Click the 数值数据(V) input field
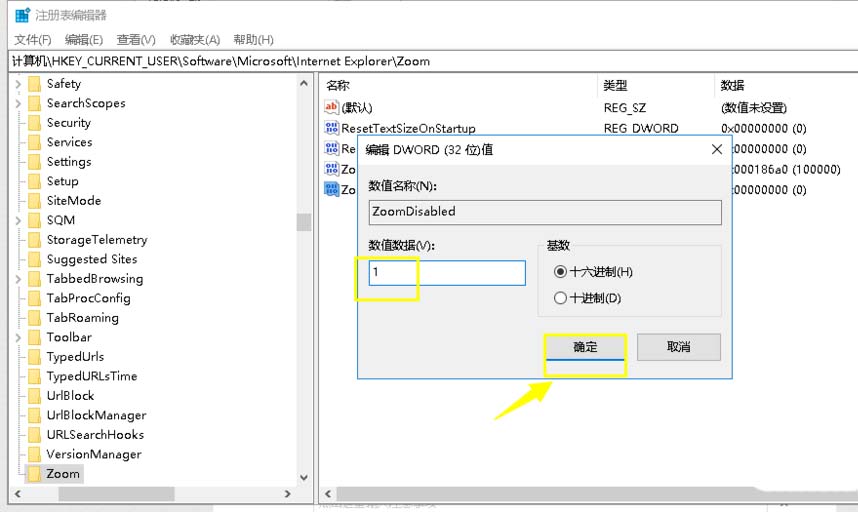 [447, 272]
